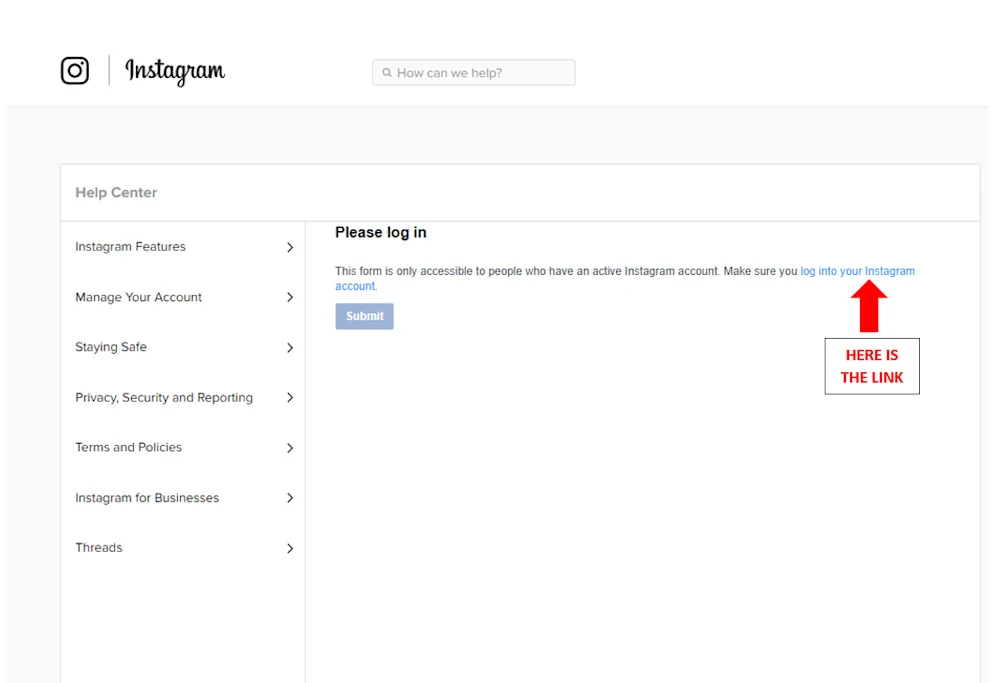
Task: Expand the chevron beside Instagram Features
Action: tap(290, 247)
